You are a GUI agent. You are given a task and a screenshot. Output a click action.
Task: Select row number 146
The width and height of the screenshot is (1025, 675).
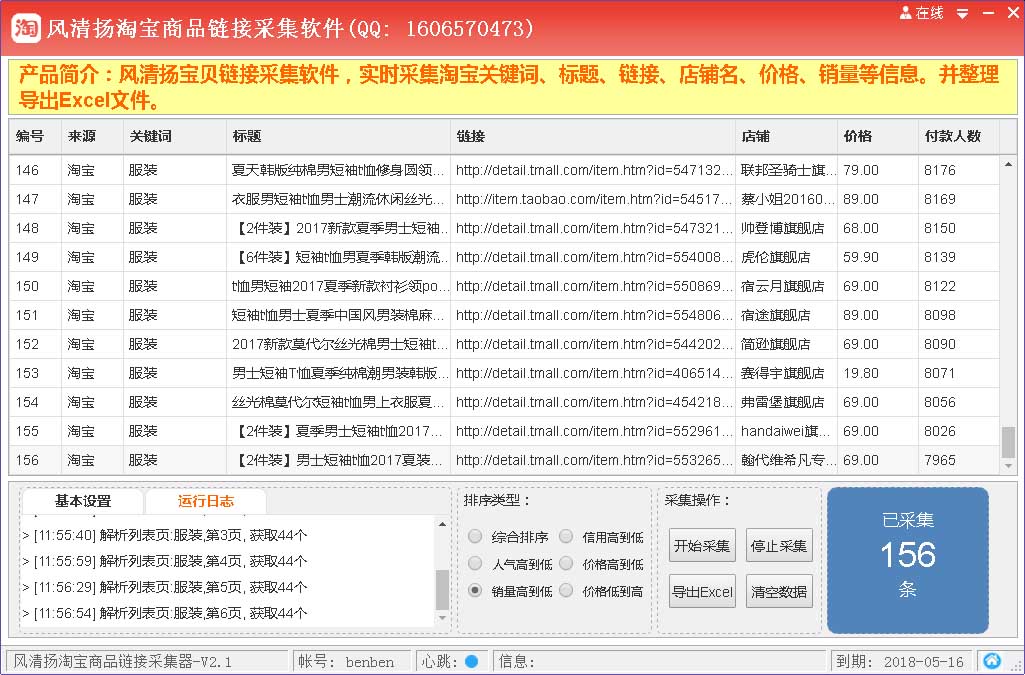(27, 171)
